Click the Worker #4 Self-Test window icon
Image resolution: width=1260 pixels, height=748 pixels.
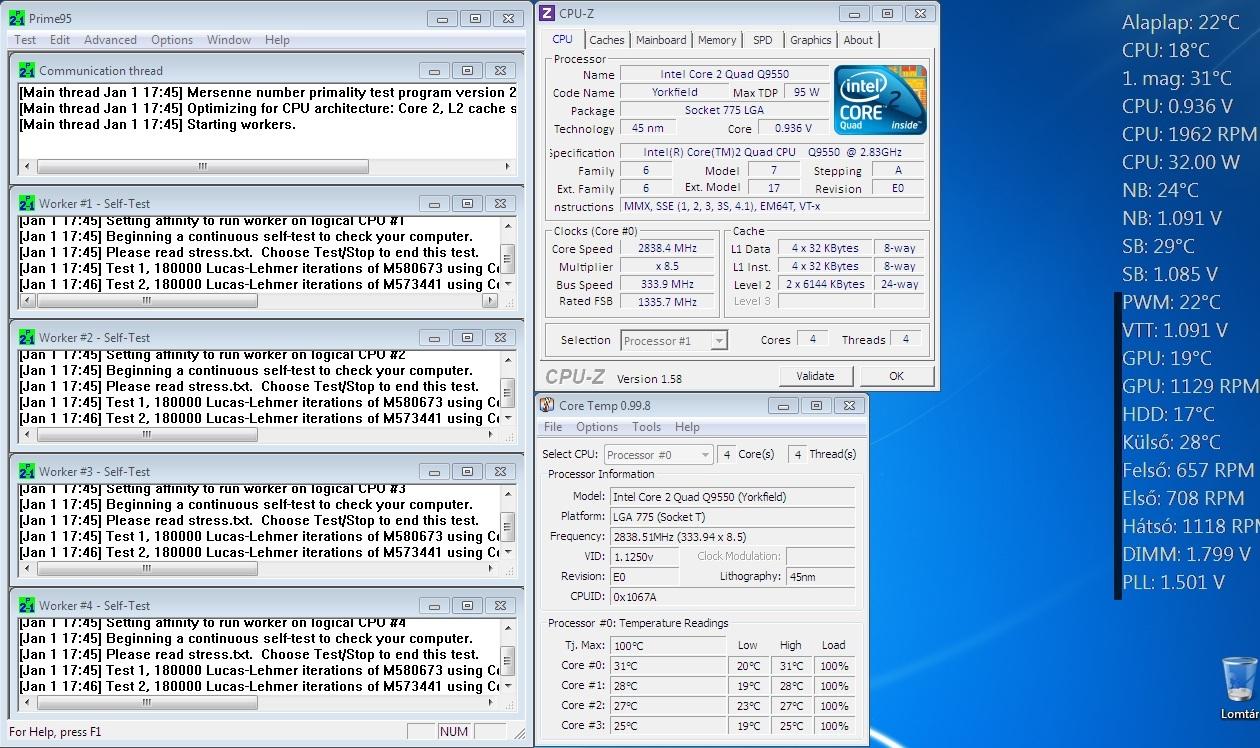coord(28,605)
